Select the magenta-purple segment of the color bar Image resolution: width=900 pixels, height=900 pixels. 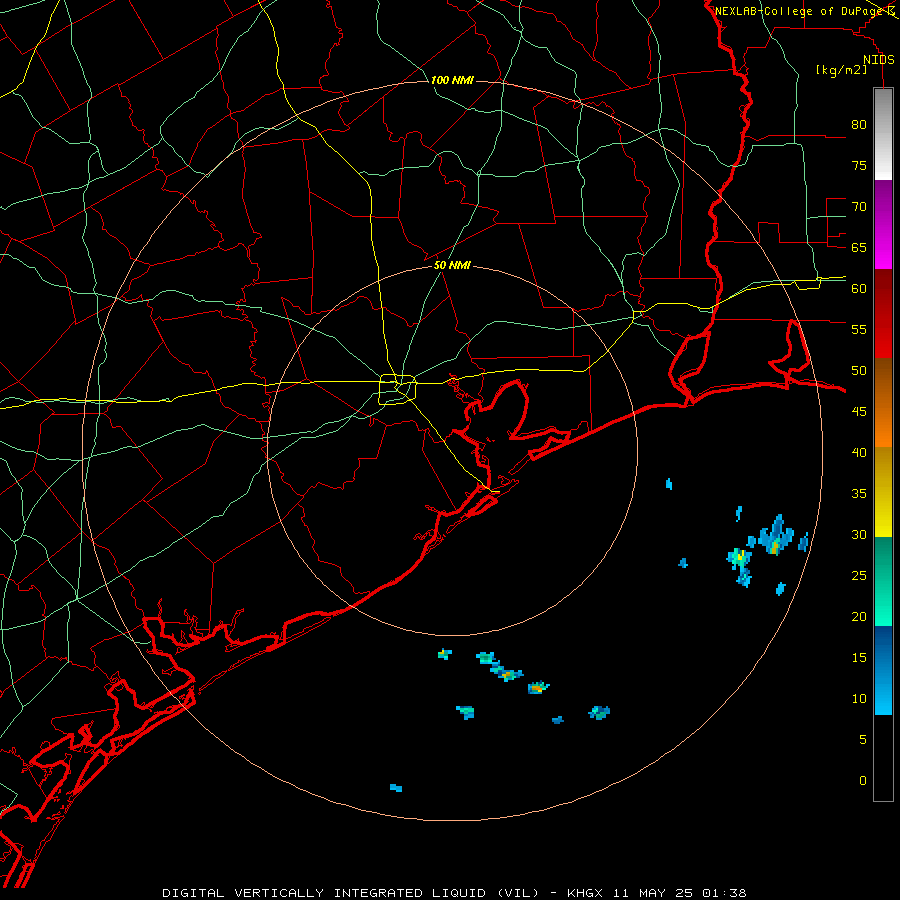point(883,224)
